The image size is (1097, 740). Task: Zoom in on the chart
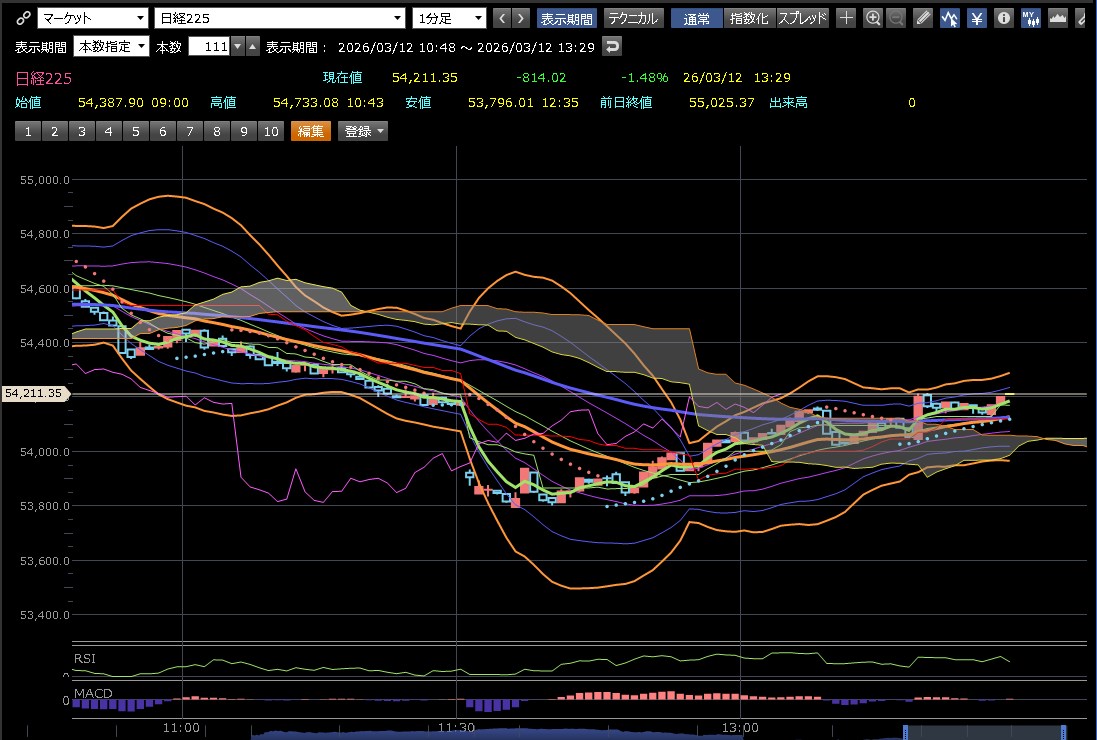pos(873,18)
